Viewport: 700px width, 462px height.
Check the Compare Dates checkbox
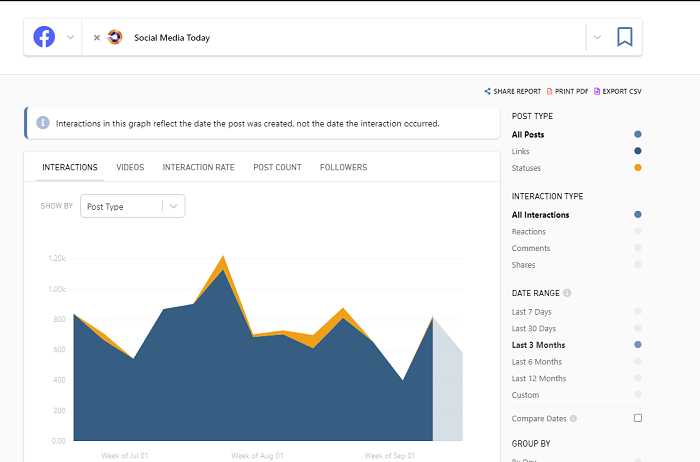click(x=638, y=418)
